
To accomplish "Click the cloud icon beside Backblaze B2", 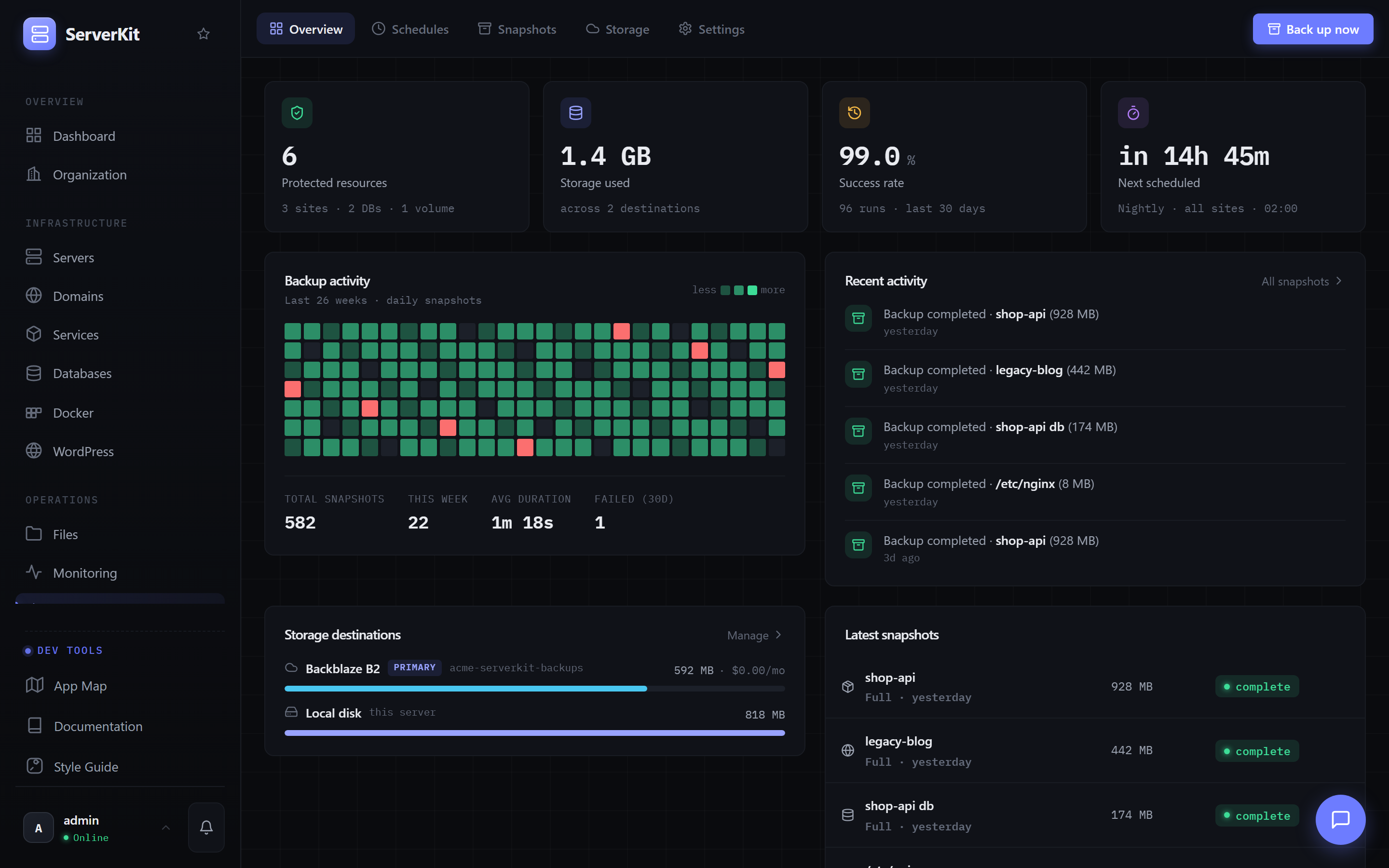I will tap(292, 668).
